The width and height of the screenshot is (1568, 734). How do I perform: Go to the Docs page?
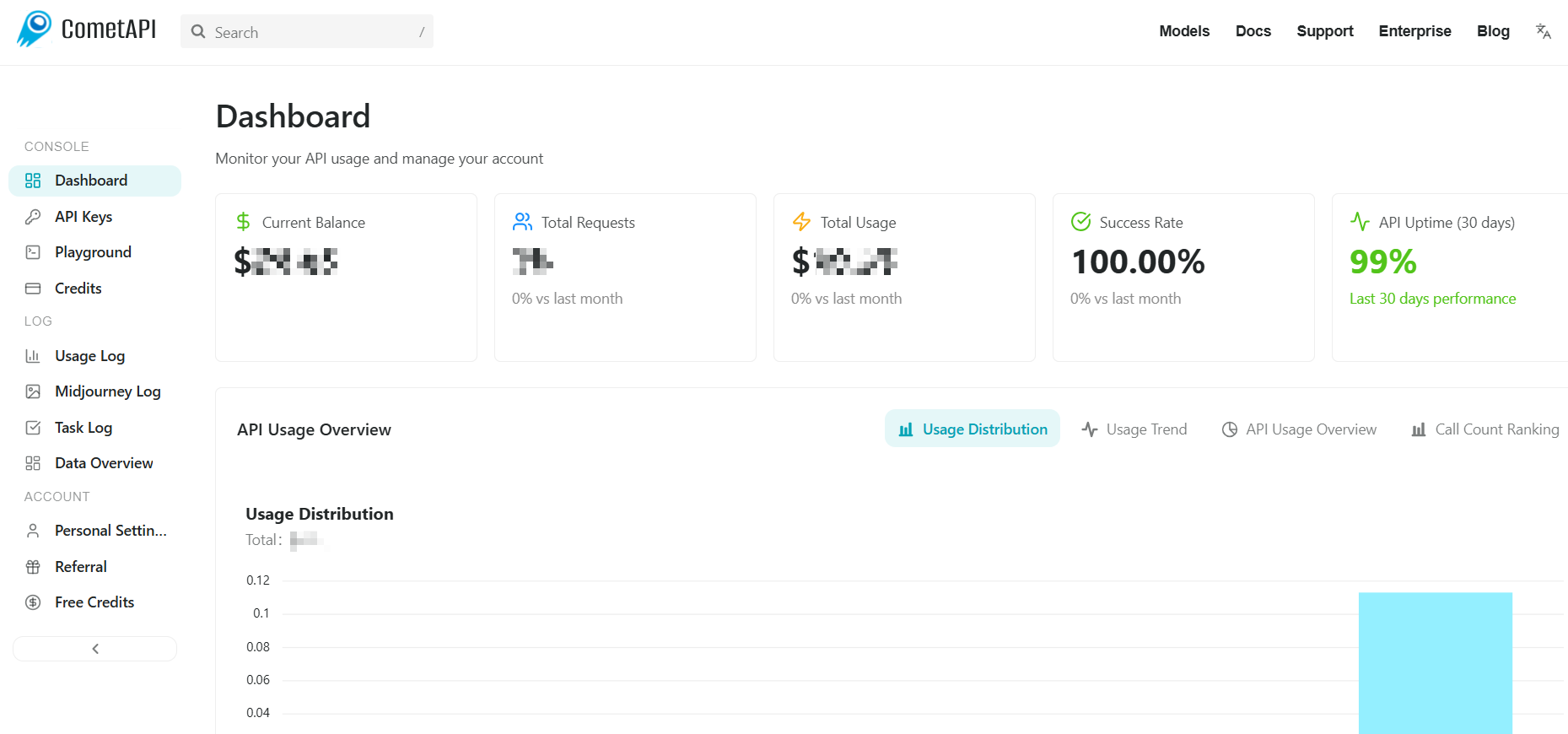tap(1253, 31)
